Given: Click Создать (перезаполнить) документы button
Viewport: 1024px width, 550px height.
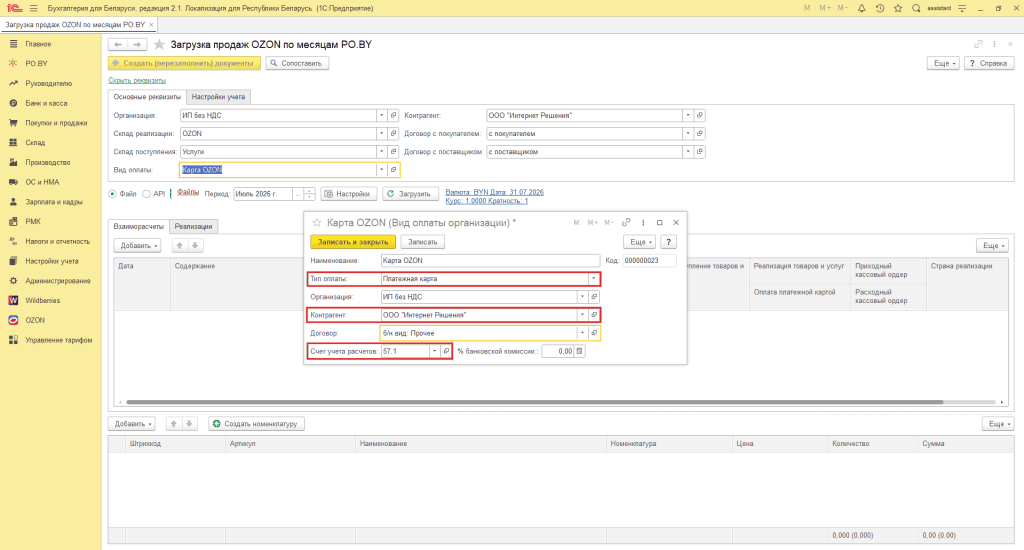Looking at the screenshot, I should [184, 63].
